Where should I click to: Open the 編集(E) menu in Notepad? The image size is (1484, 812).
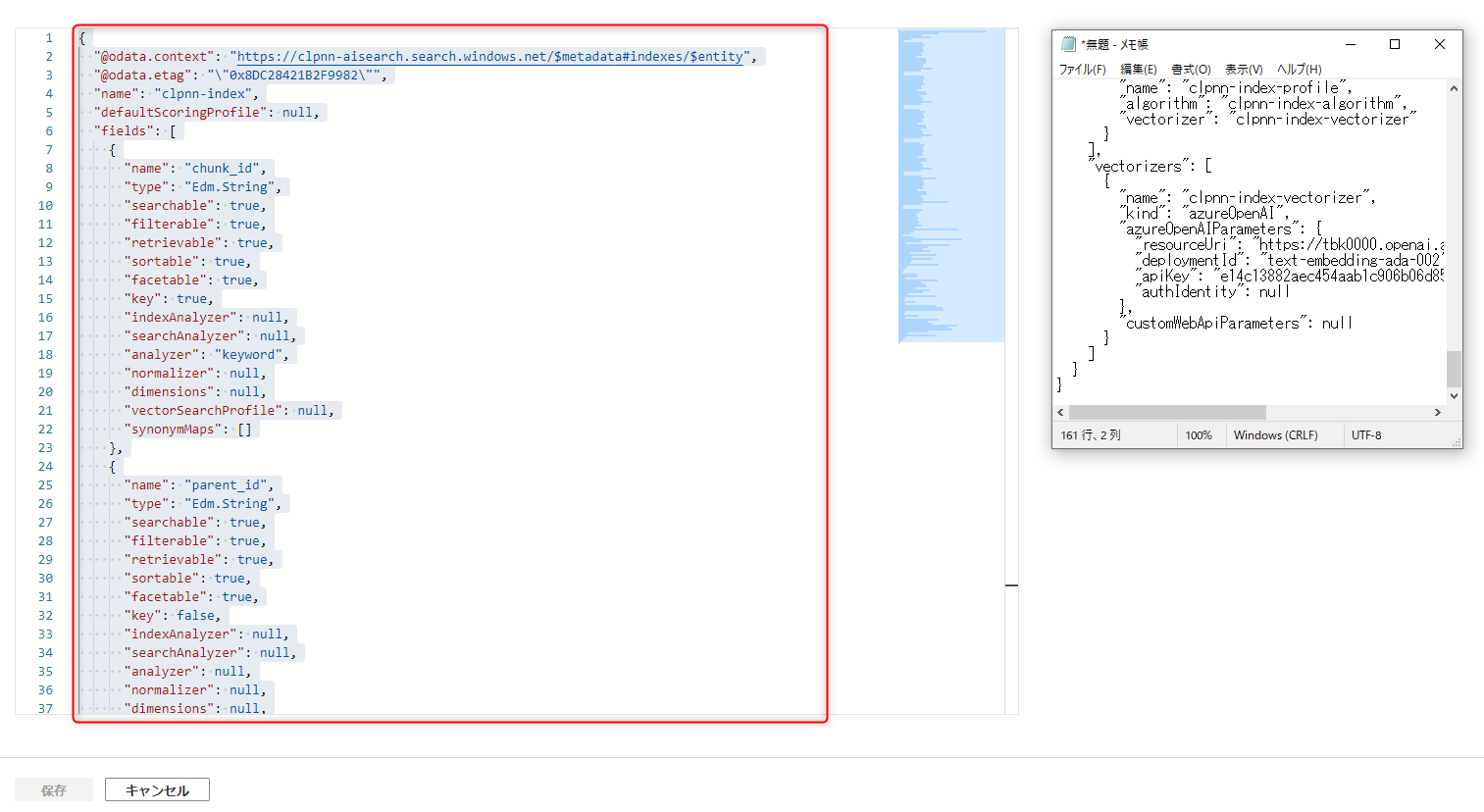tap(1138, 70)
